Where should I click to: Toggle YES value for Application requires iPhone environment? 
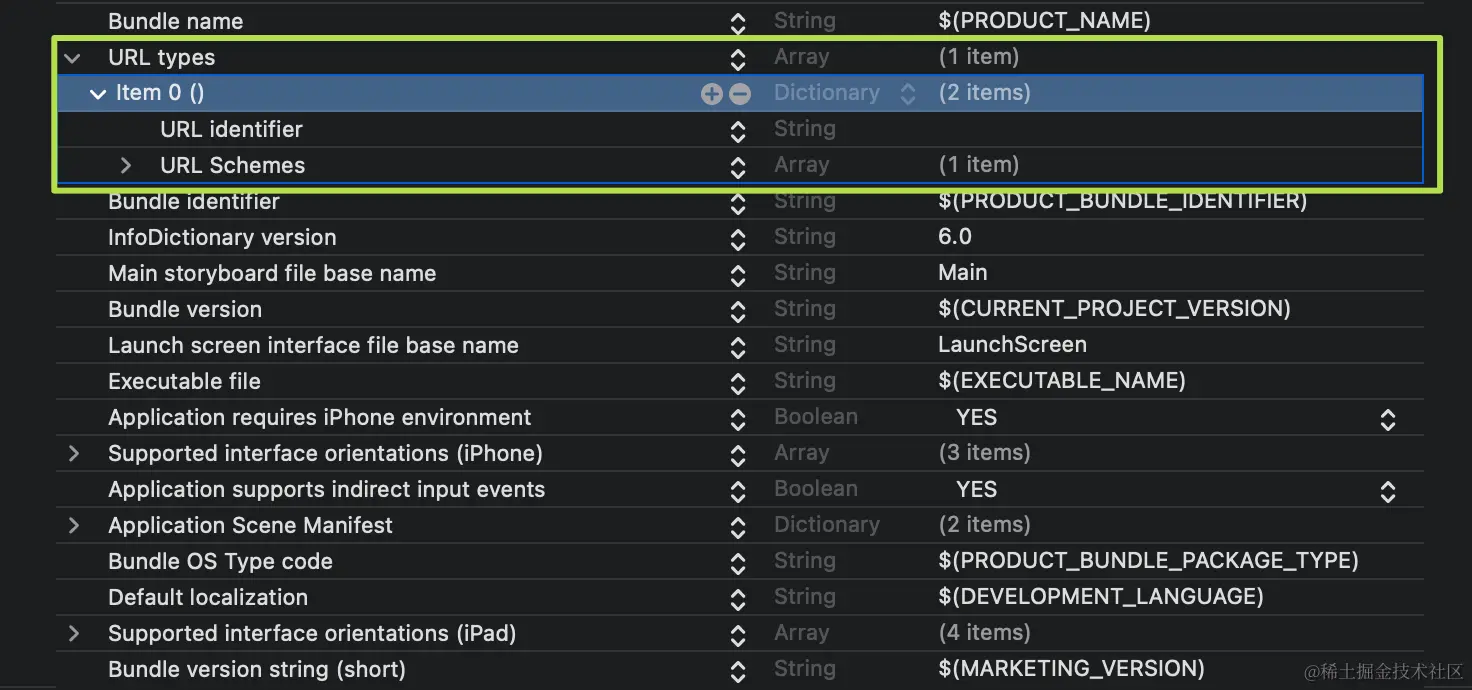point(1388,418)
